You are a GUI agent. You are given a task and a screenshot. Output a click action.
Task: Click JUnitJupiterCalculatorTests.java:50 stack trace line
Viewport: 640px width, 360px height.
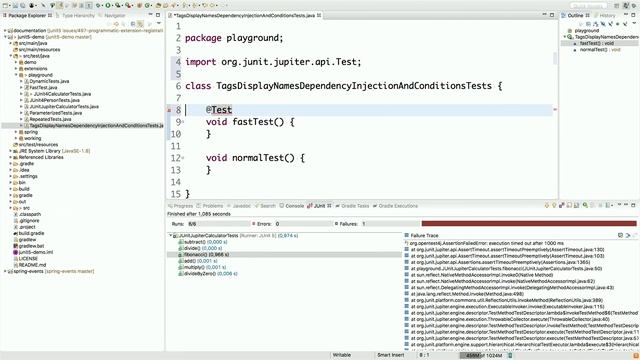(506, 269)
